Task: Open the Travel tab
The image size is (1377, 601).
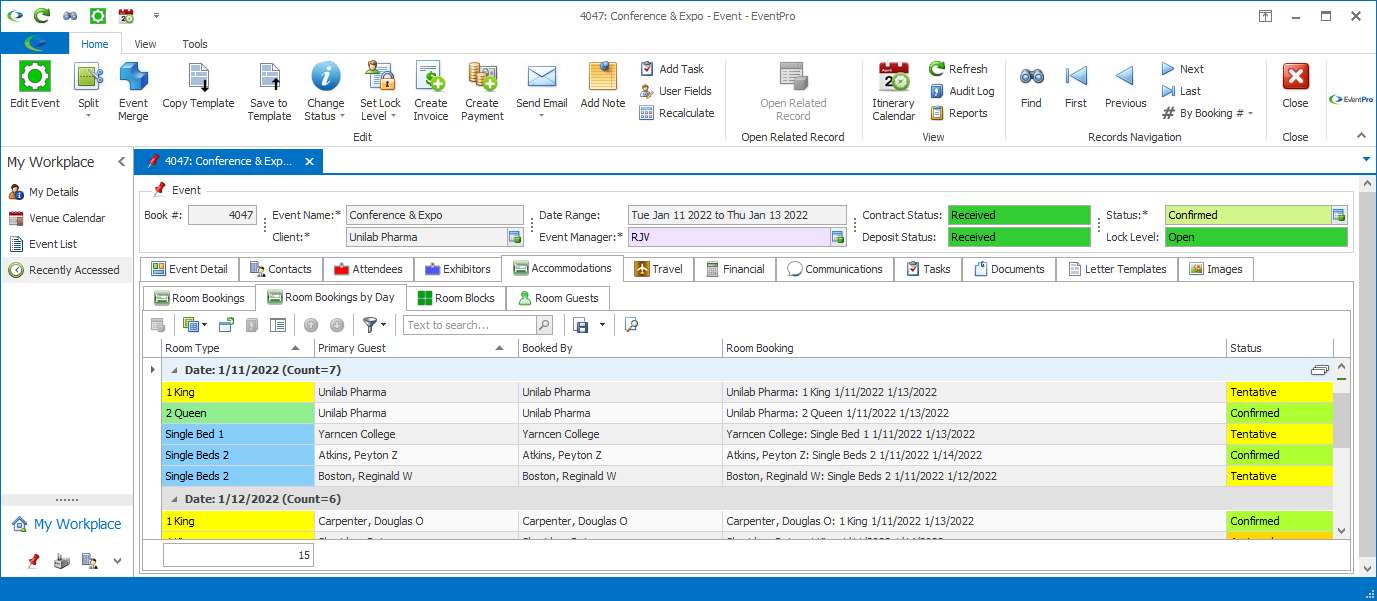Action: tap(658, 269)
